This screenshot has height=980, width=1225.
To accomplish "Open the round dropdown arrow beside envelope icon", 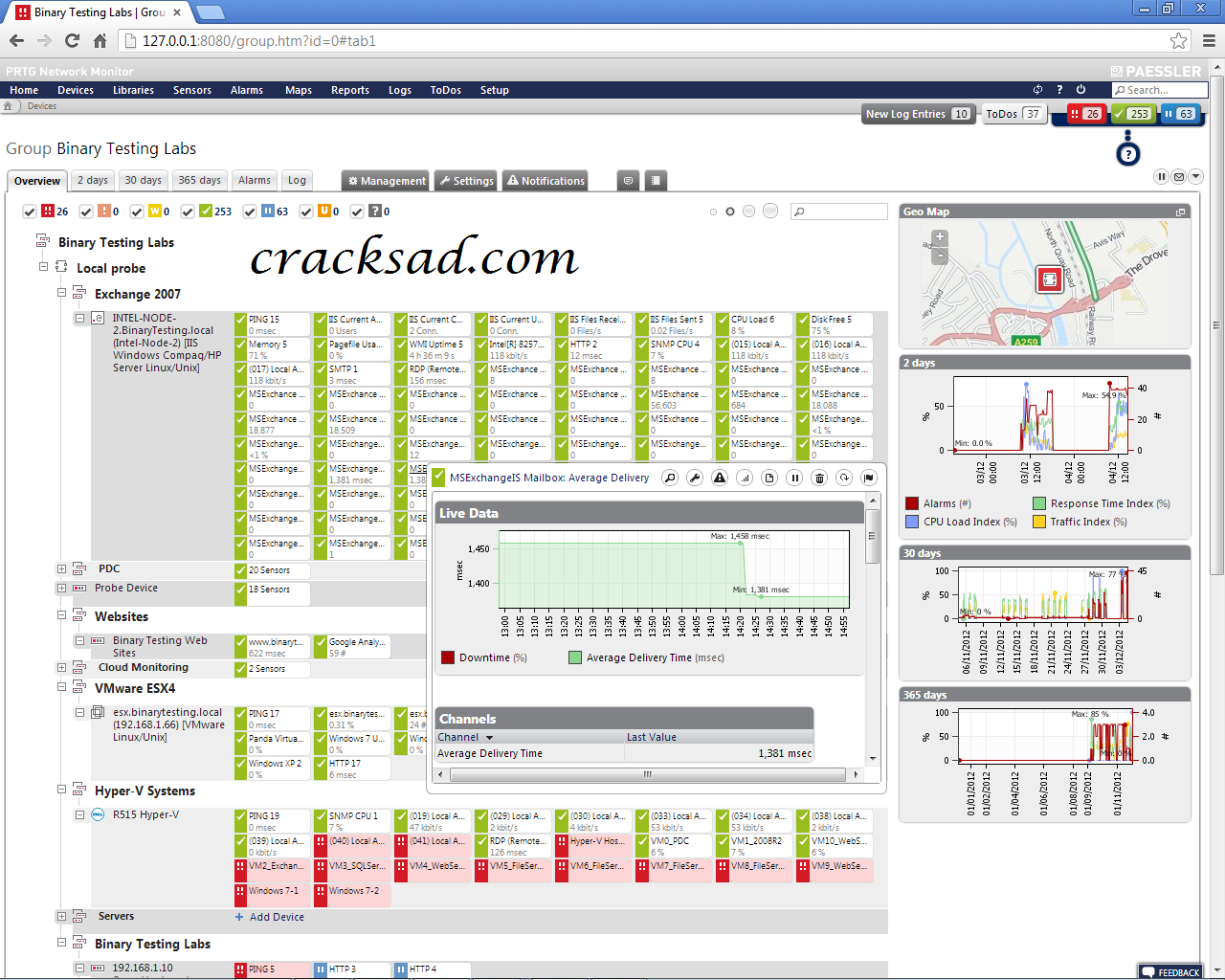I will (1196, 177).
